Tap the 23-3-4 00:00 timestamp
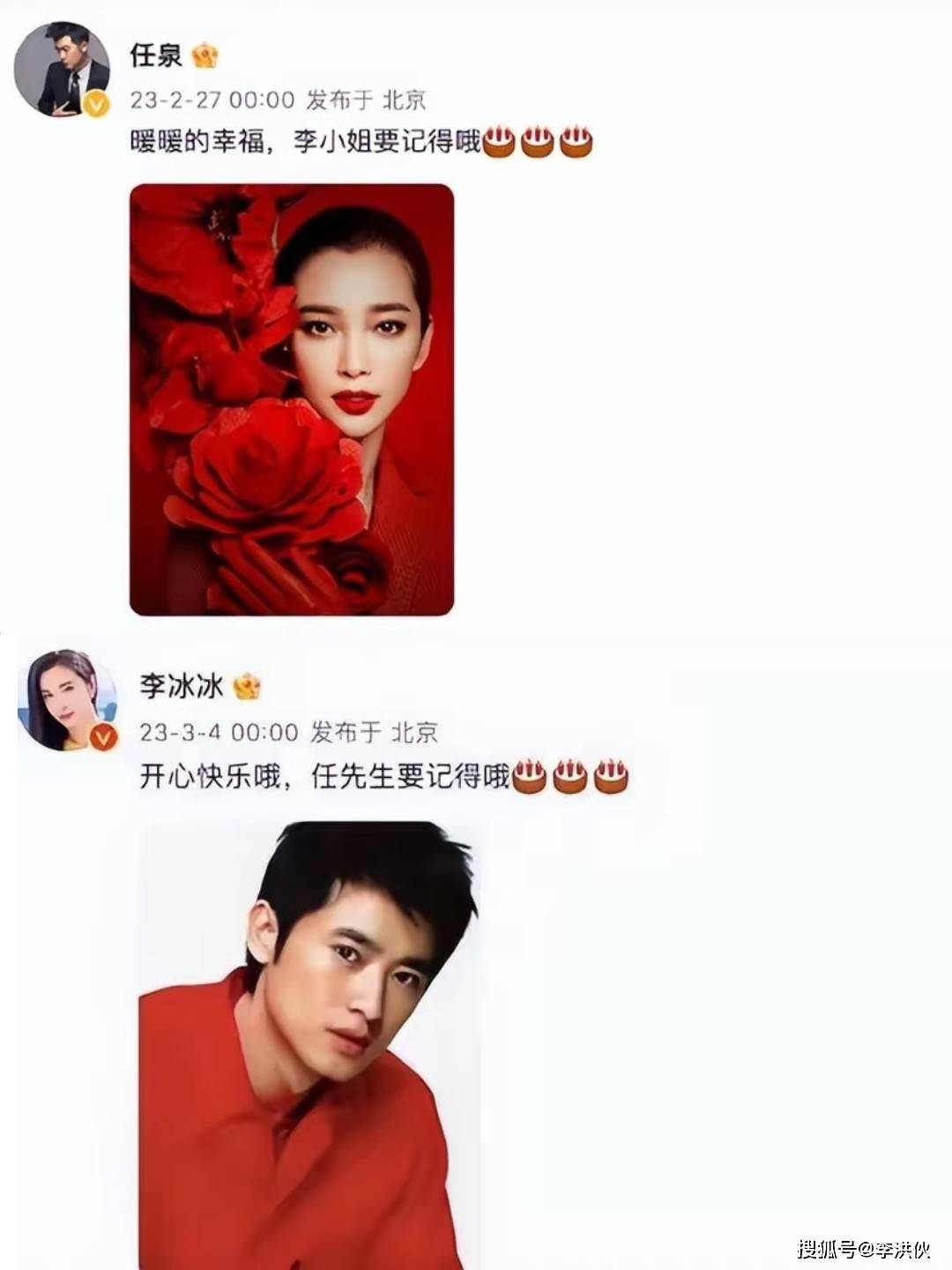952x1270 pixels. click(219, 732)
